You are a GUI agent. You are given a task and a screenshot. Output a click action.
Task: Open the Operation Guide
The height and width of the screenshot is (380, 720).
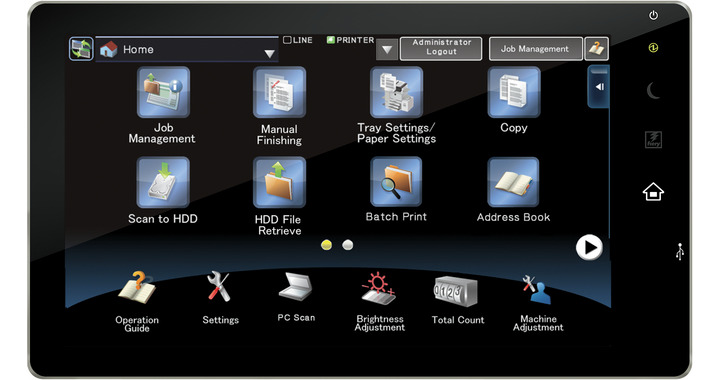[x=137, y=288]
